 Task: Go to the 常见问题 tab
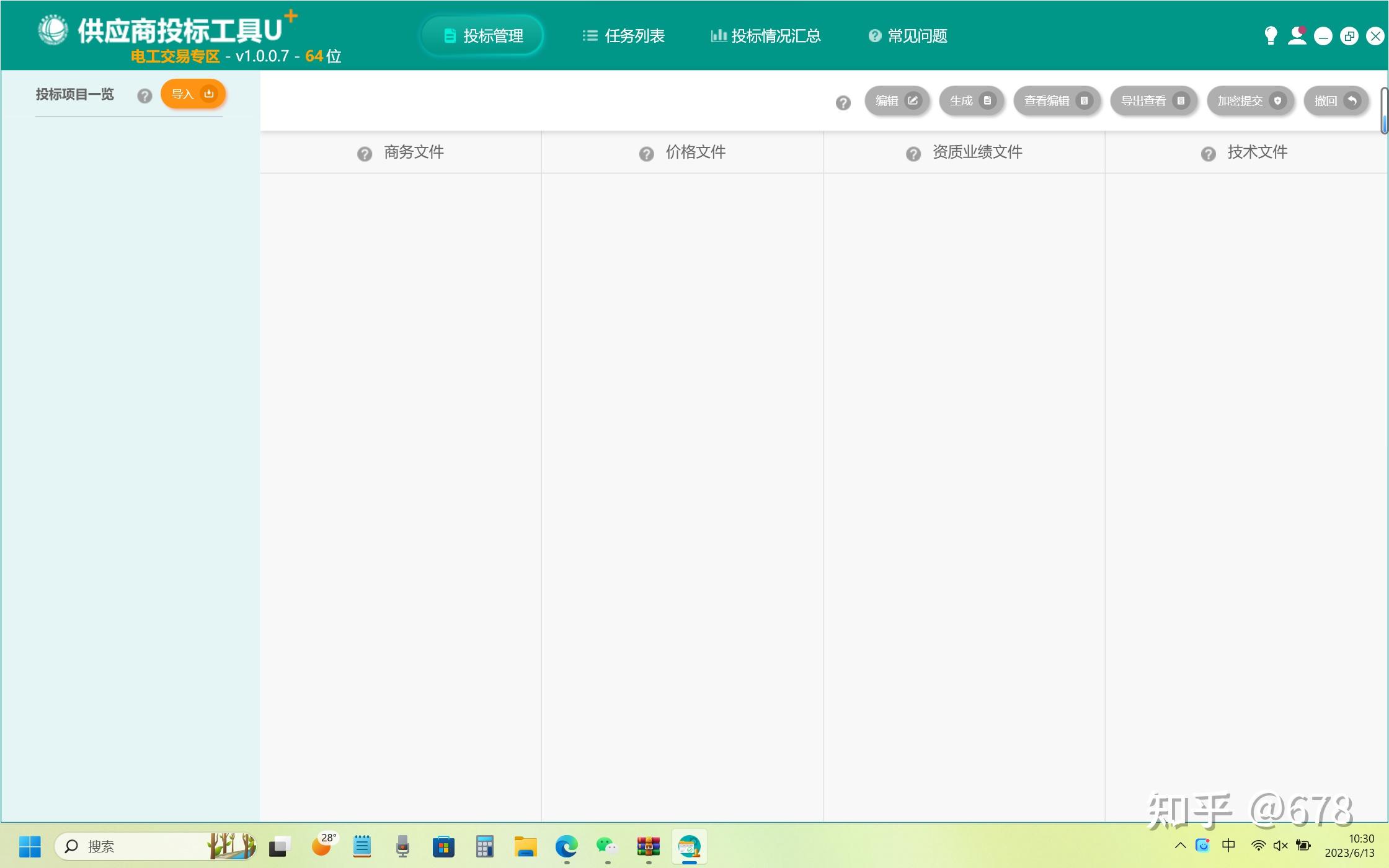pos(908,36)
